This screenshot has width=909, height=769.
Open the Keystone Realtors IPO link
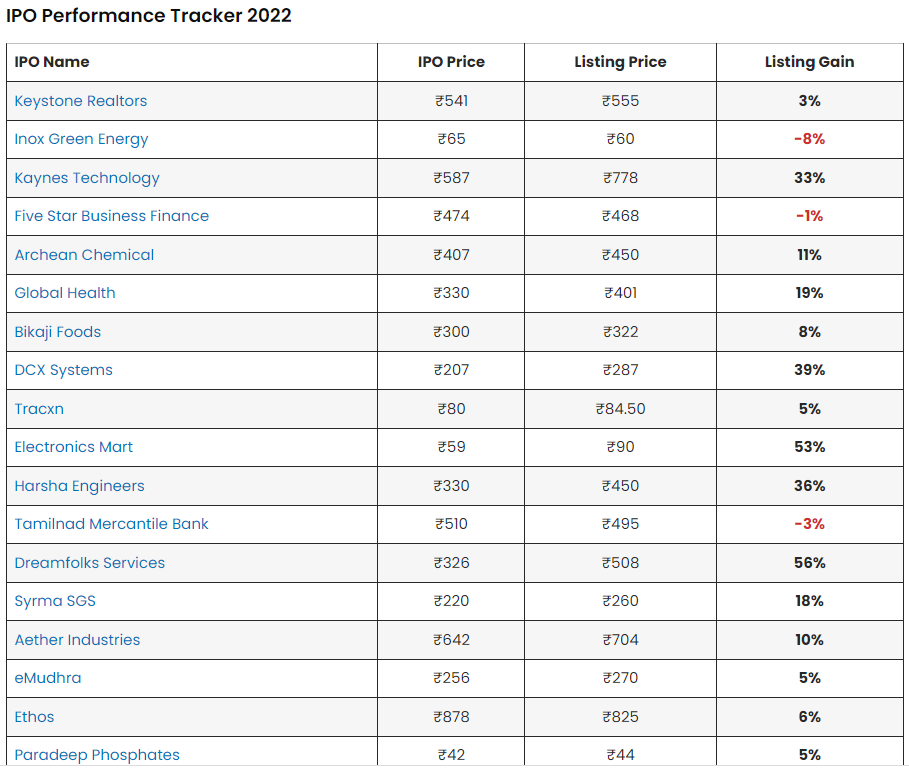pos(80,101)
